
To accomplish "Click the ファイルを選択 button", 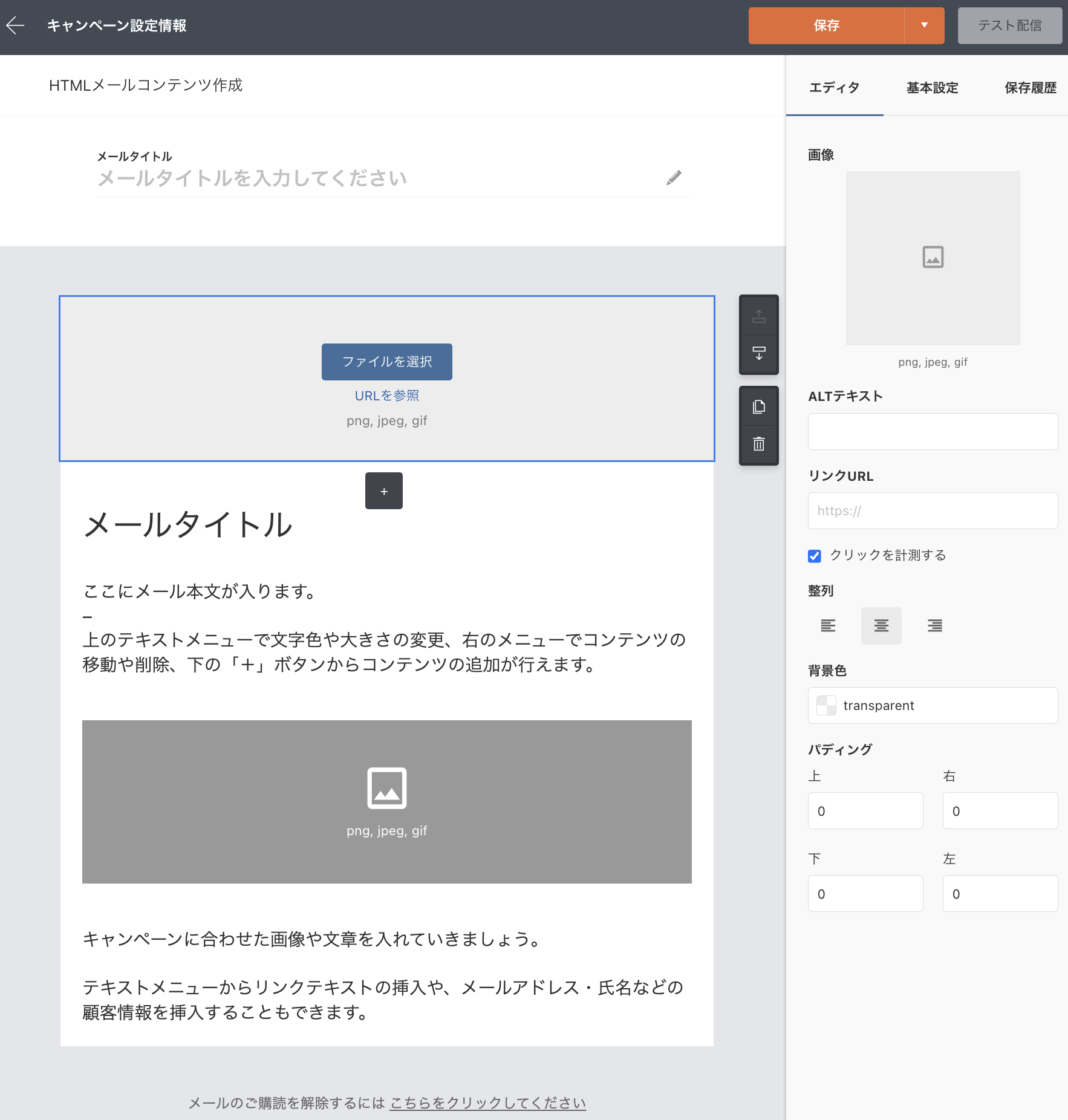I will pyautogui.click(x=386, y=361).
